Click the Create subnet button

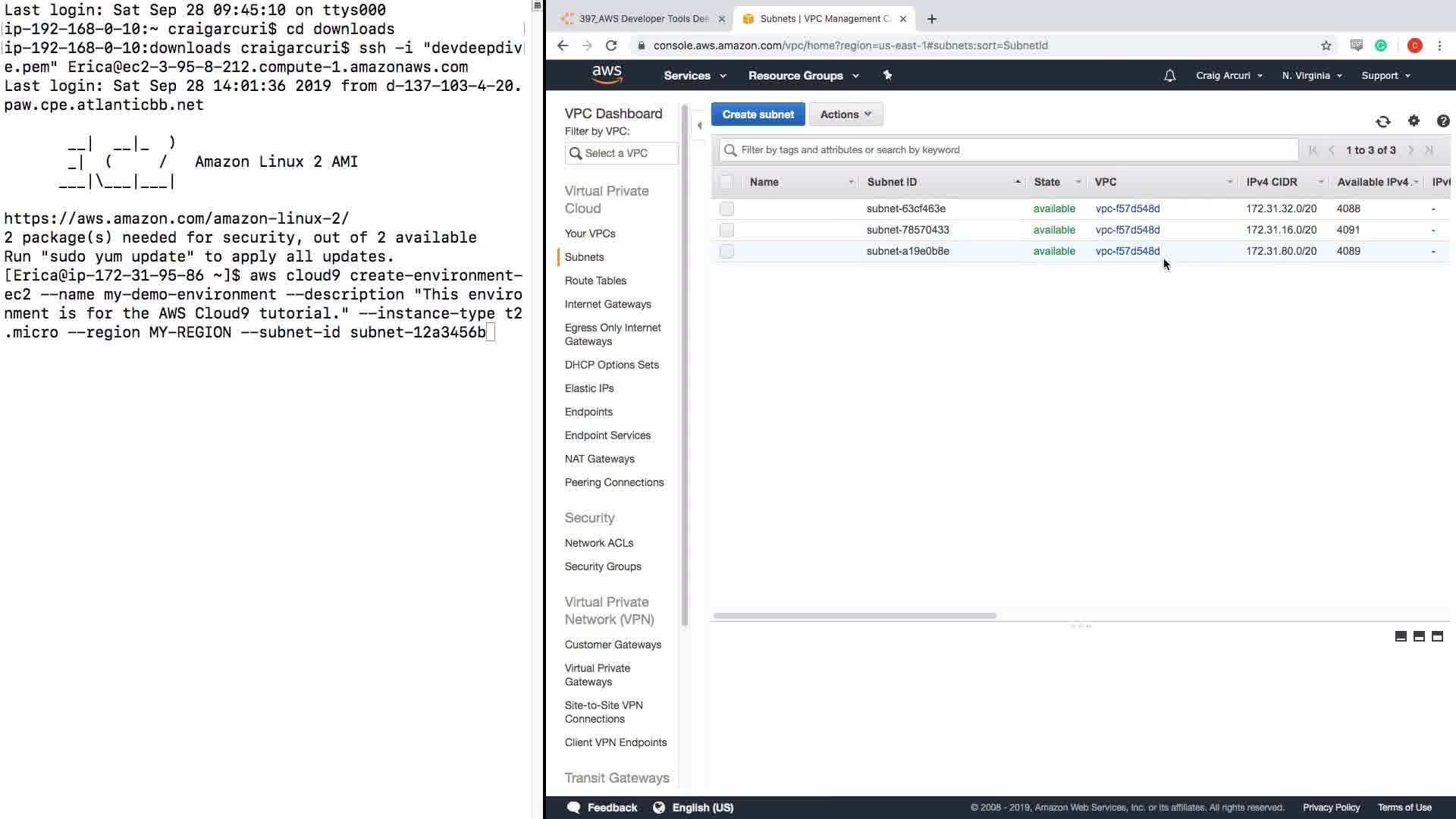coord(758,115)
